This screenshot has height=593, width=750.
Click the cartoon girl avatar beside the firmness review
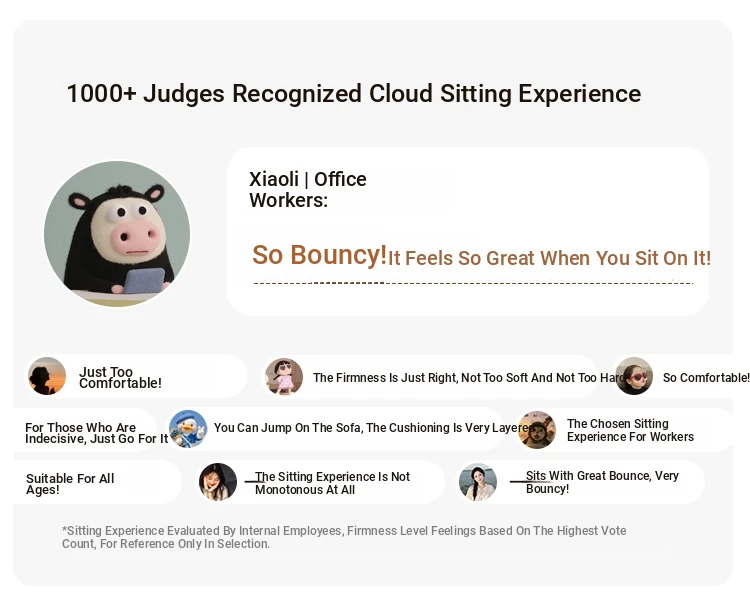(x=284, y=377)
